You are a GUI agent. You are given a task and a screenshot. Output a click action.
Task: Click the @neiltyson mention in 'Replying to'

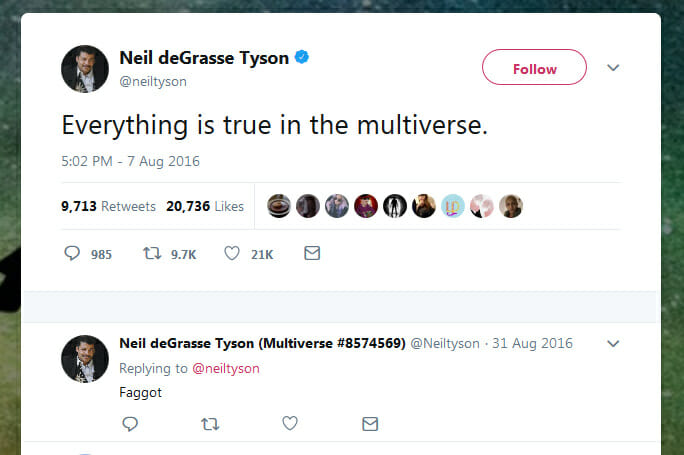click(225, 368)
